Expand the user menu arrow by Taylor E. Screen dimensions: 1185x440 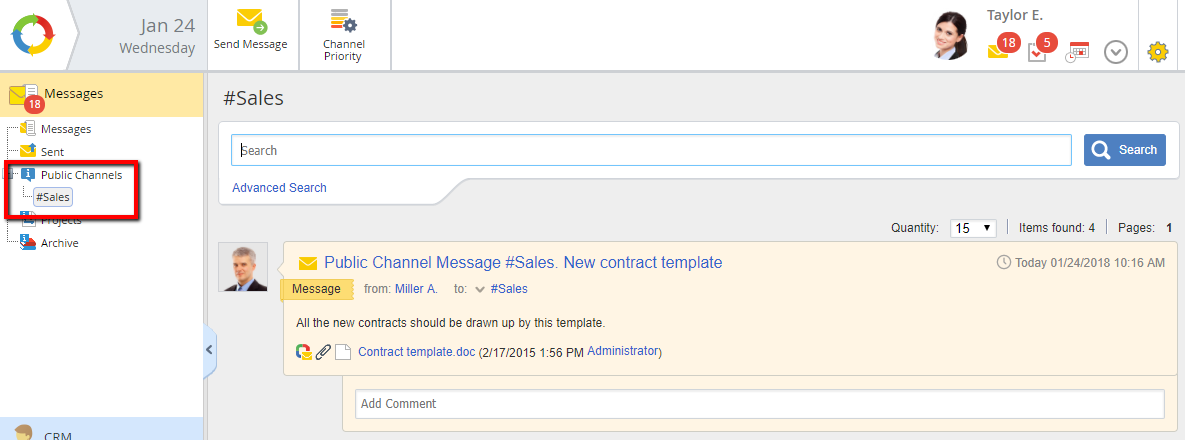1116,52
